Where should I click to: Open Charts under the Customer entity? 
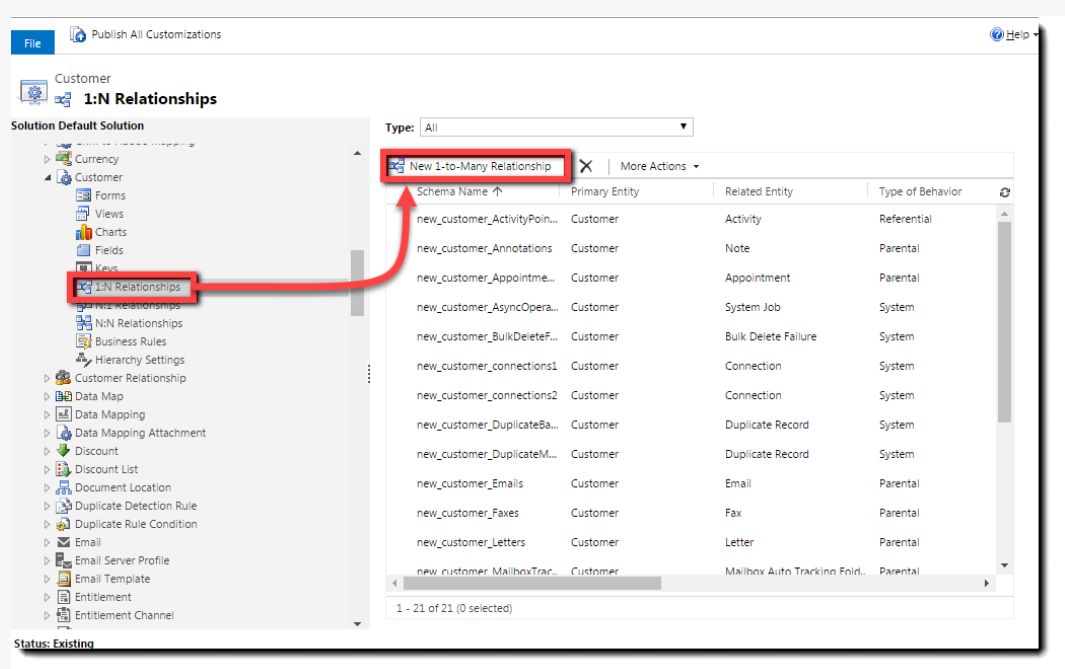click(x=110, y=232)
